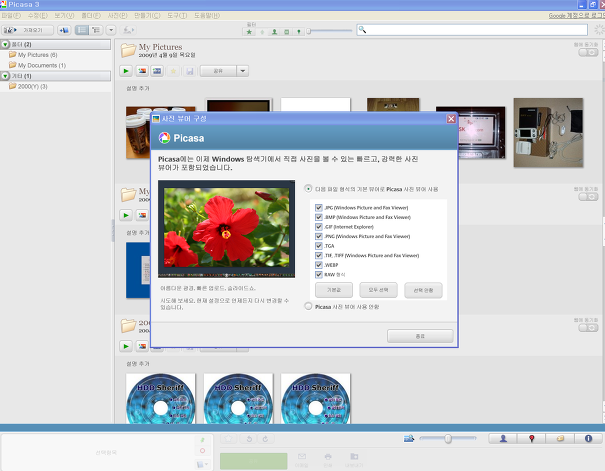Click the save disk icon in My Pictures header
Image resolution: width=605 pixels, height=471 pixels.
[189, 71]
